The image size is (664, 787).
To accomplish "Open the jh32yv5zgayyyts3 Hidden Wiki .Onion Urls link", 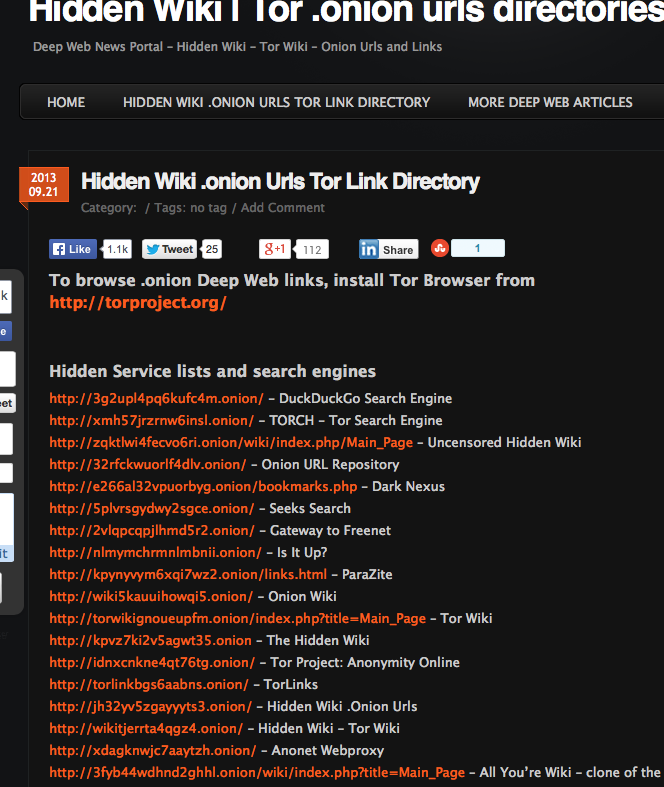I will tap(151, 707).
